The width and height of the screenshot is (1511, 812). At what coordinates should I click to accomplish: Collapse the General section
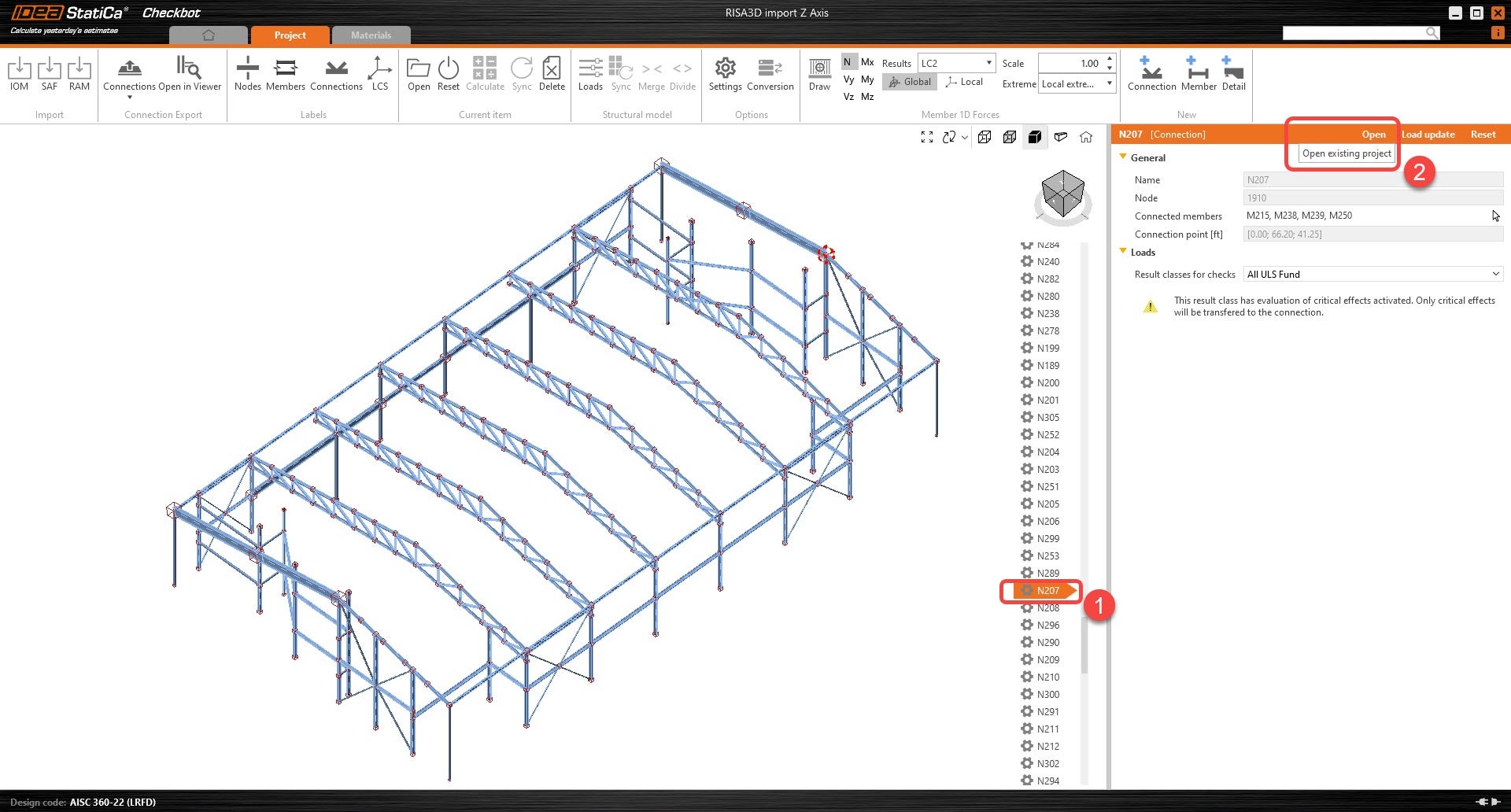1124,157
